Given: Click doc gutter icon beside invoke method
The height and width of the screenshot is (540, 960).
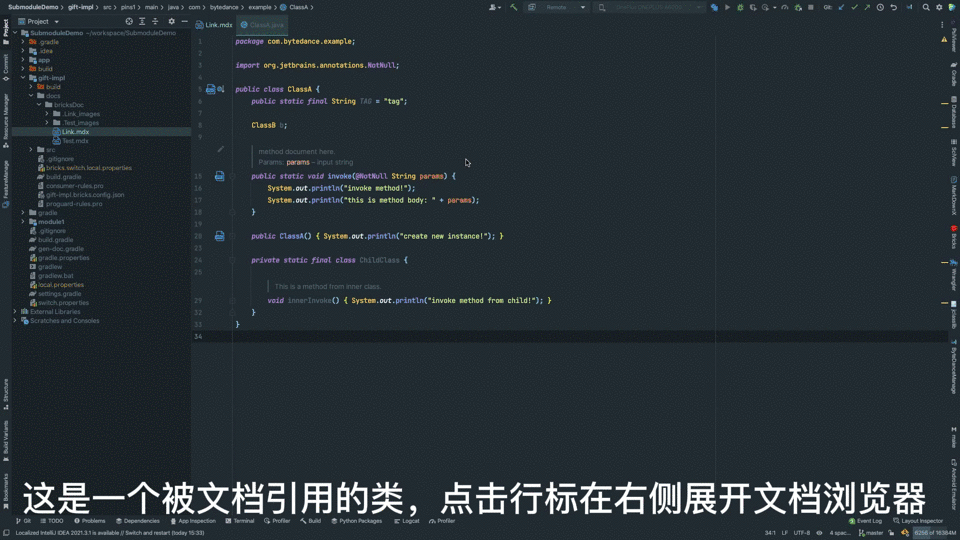Looking at the screenshot, I should click(x=219, y=176).
